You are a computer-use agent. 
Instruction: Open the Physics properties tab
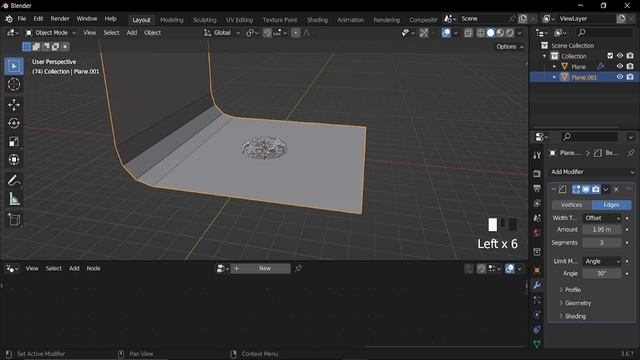coord(537,315)
